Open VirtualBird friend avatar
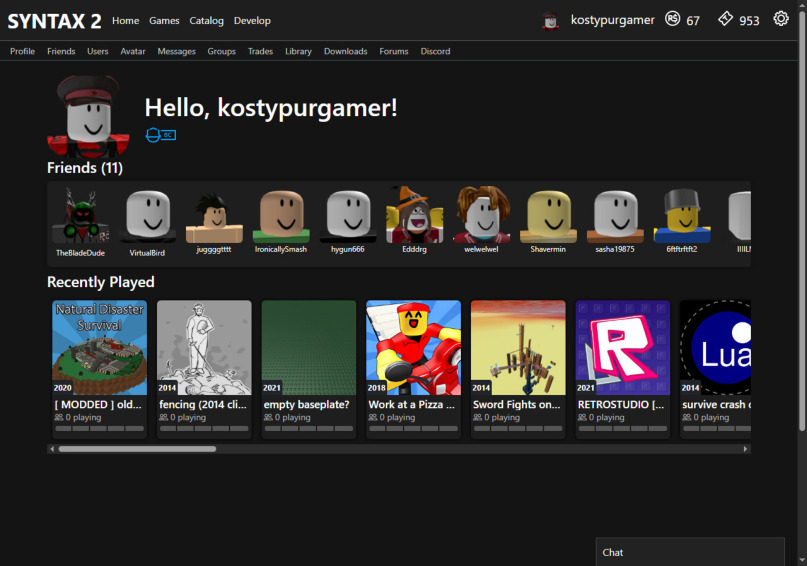Screen dimensions: 807x566 [147, 216]
